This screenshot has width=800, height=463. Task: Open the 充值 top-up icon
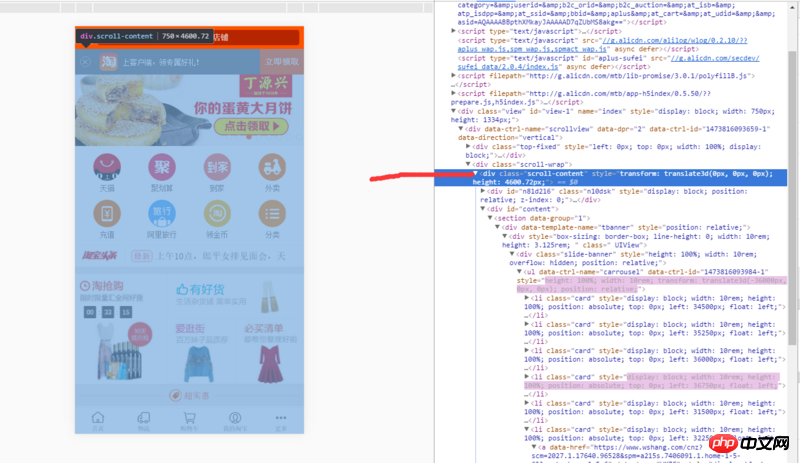pyautogui.click(x=107, y=213)
